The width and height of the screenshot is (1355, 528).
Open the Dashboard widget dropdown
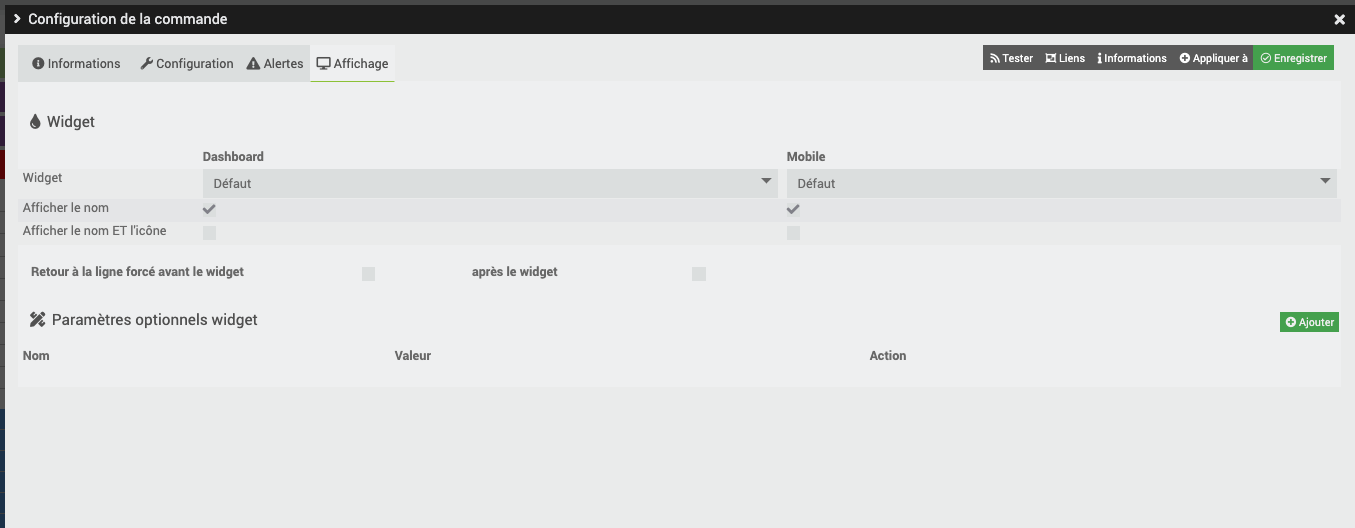tap(490, 183)
